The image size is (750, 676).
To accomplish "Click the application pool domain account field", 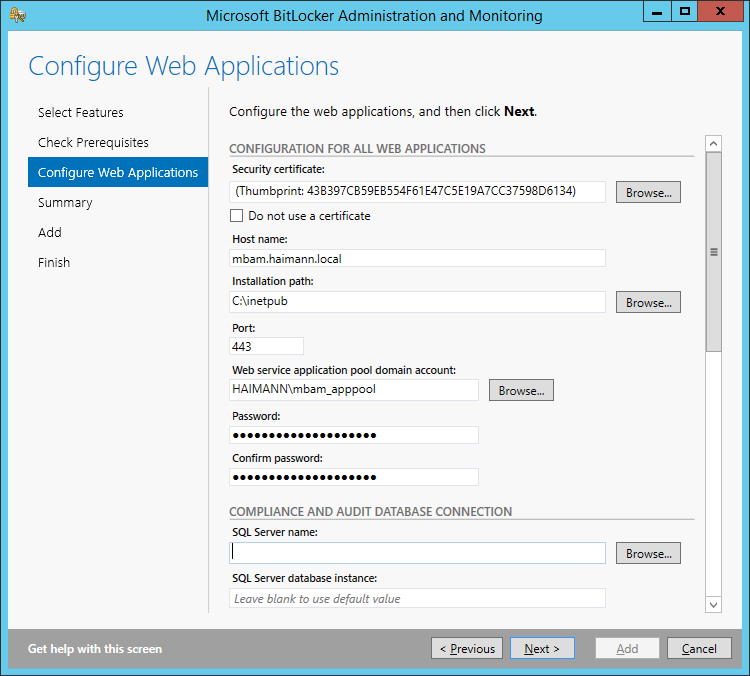I will [354, 389].
